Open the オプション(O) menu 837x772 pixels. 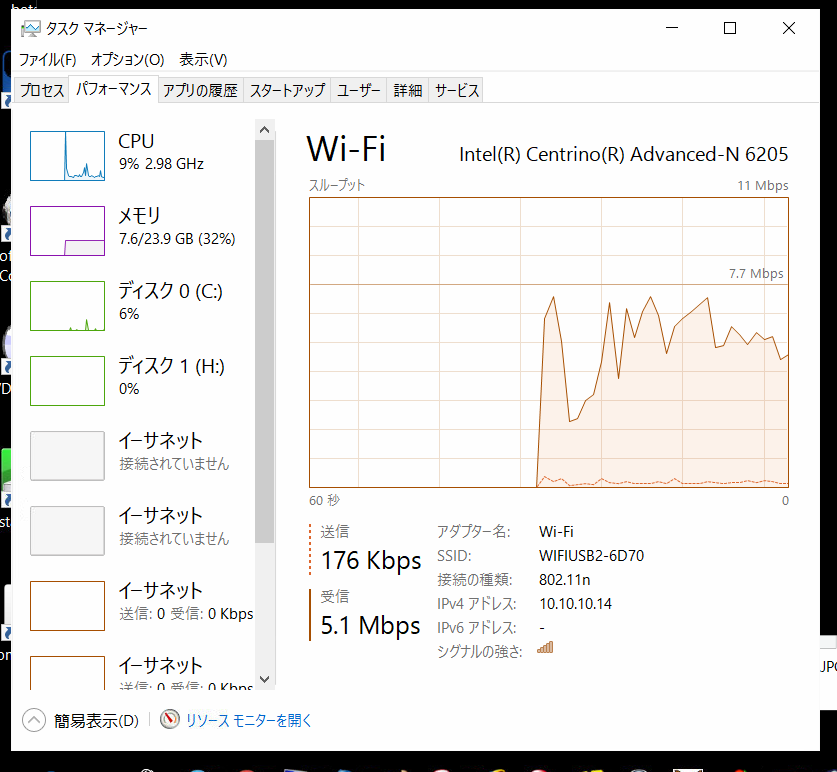pos(127,59)
